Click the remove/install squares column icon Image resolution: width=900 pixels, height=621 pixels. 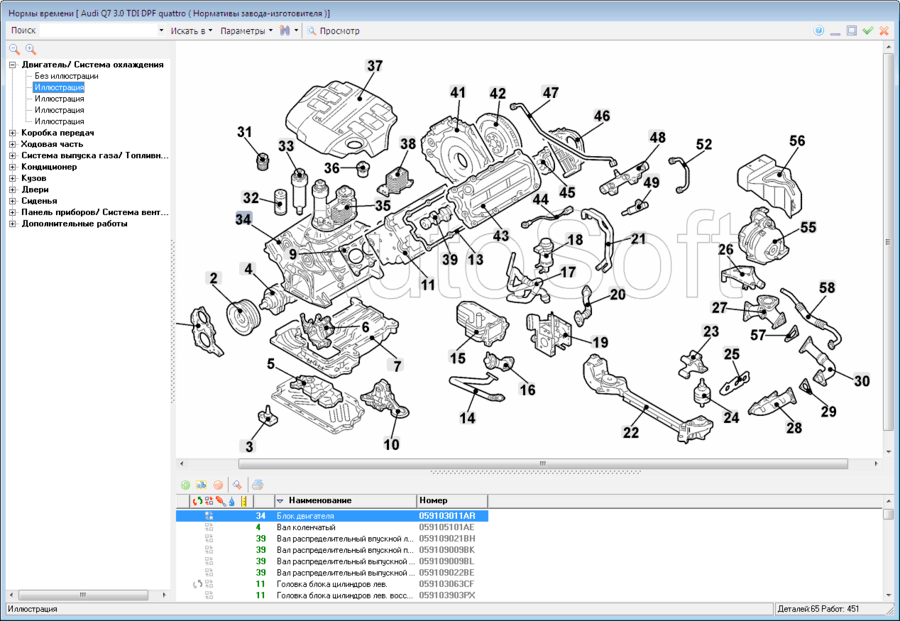209,501
